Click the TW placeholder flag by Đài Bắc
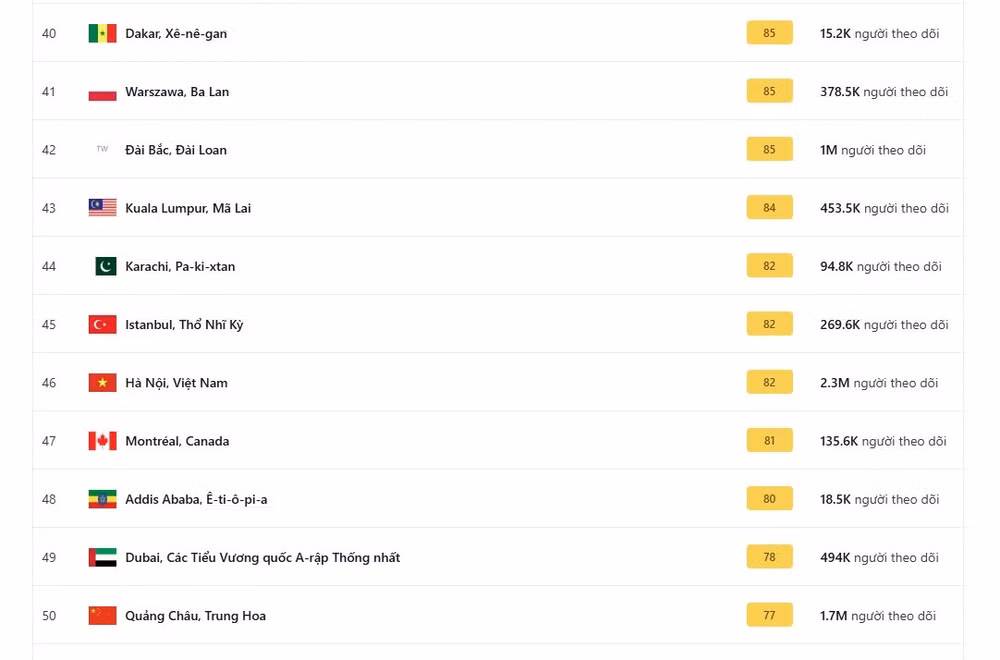Screen dimensions: 1000x660 pos(102,149)
